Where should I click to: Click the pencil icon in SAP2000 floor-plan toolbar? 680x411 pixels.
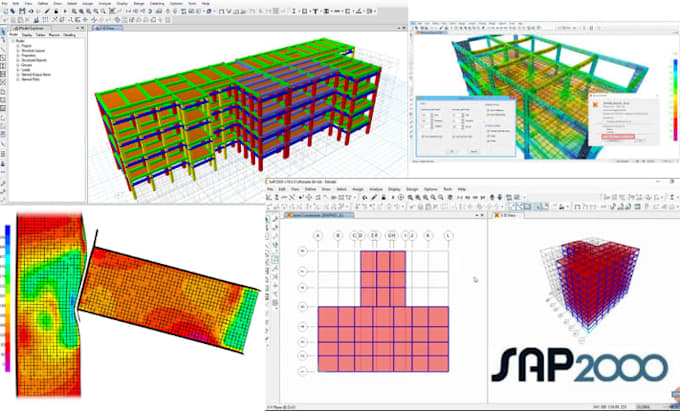[374, 197]
